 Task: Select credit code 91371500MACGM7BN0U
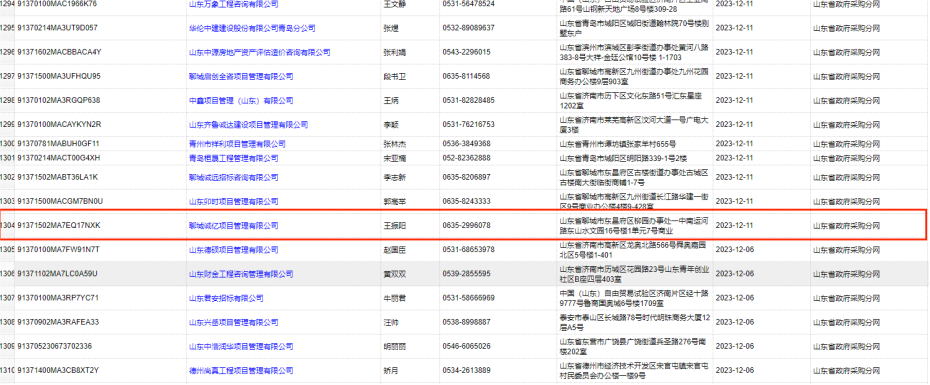(x=60, y=201)
